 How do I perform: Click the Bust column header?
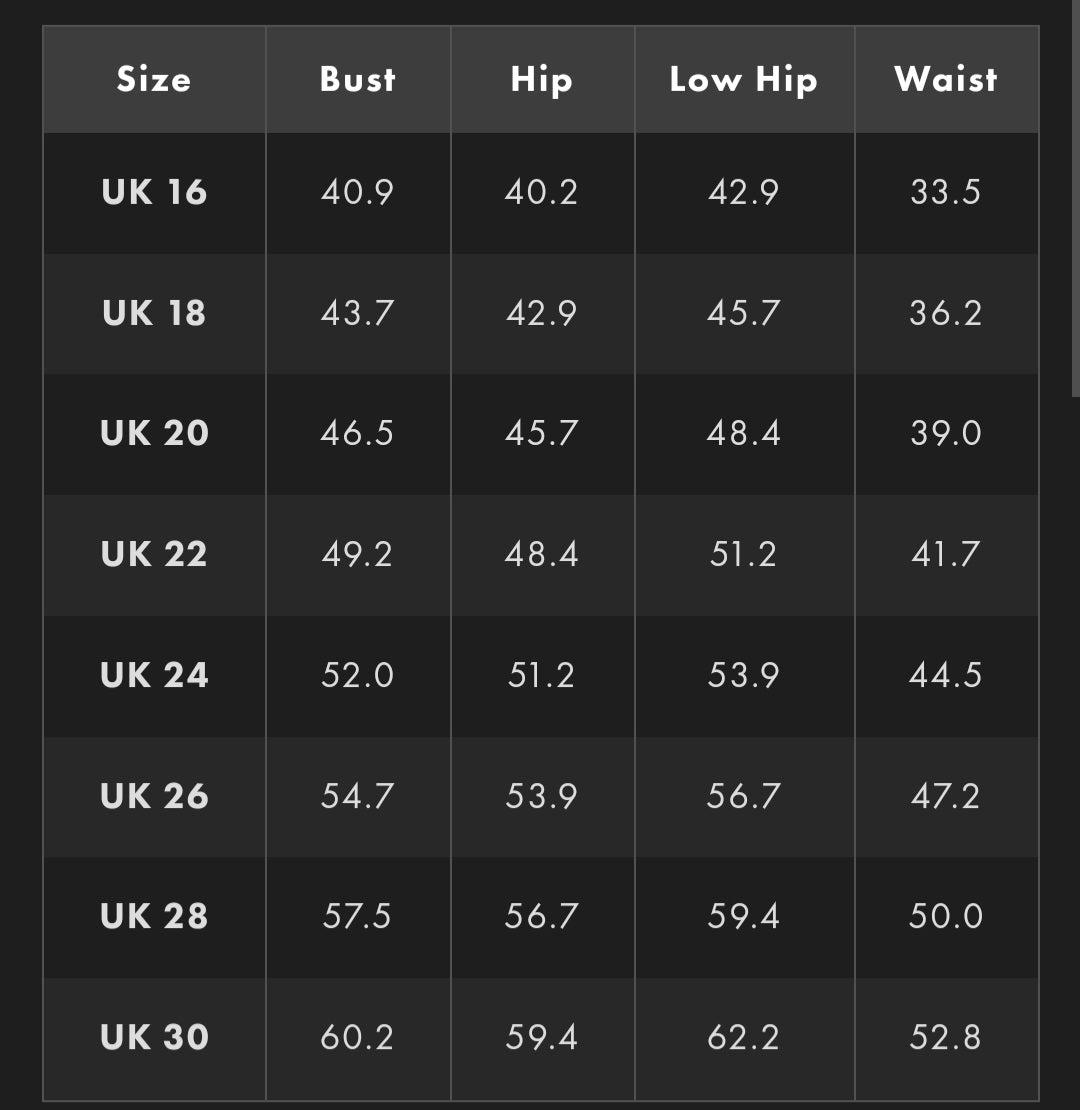tap(357, 80)
